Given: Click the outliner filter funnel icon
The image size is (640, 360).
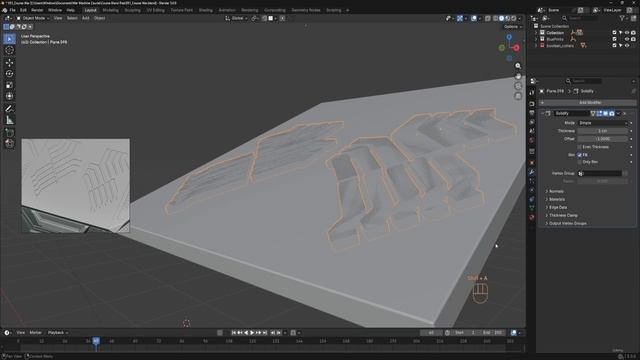Looking at the screenshot, I should point(622,18).
